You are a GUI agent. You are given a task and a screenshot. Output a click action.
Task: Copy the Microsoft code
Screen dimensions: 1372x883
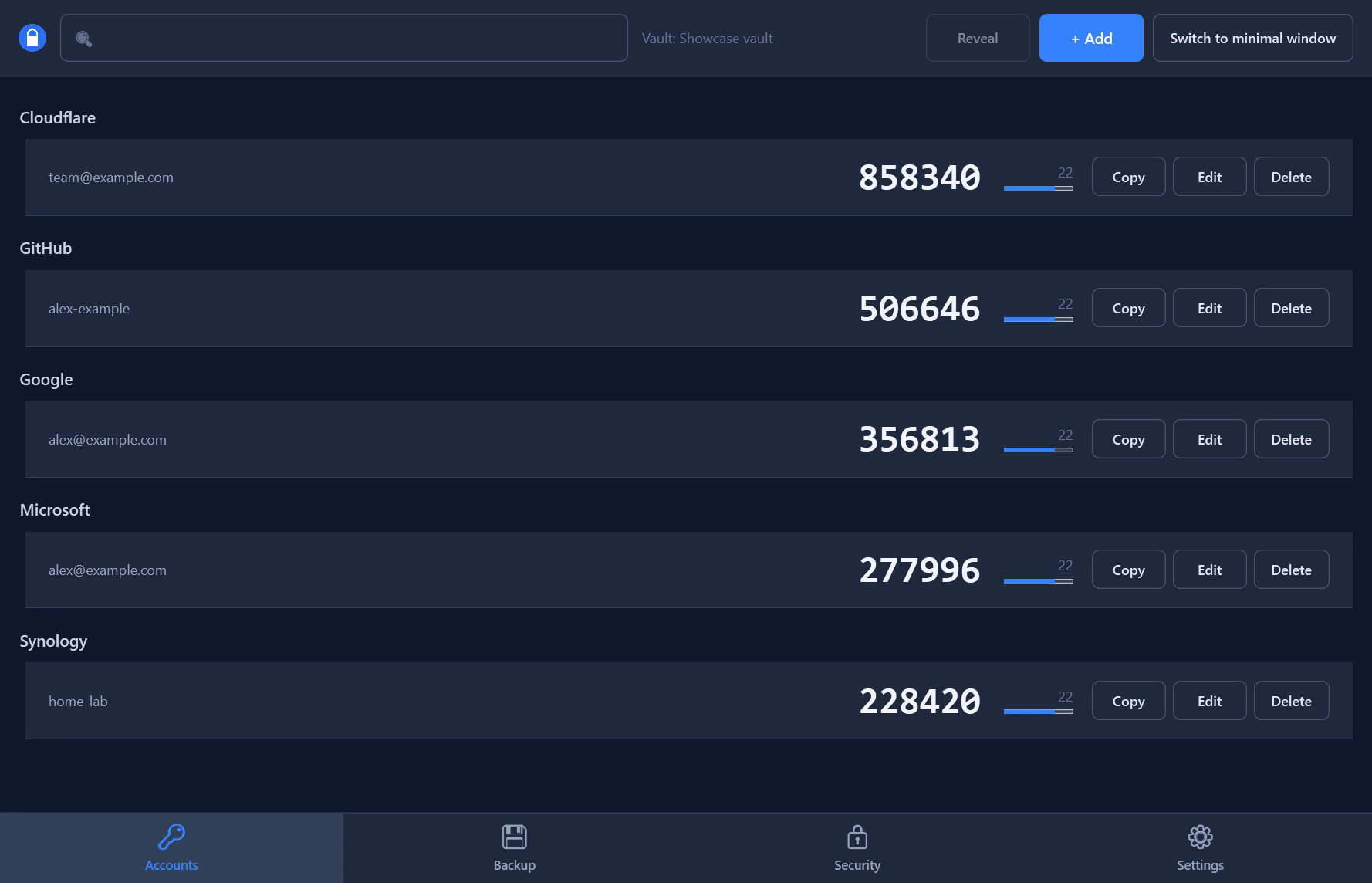pos(1128,570)
